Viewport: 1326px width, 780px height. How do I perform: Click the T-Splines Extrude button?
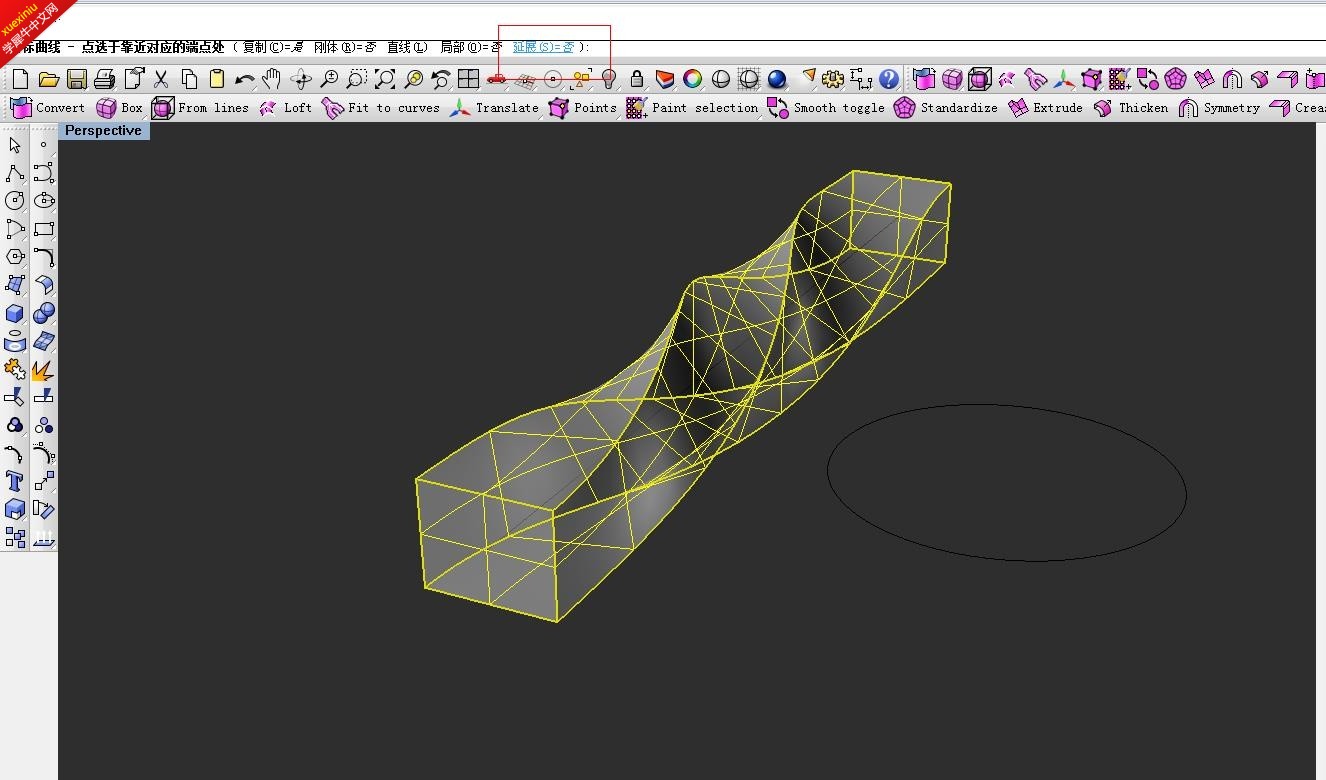(x=1045, y=108)
